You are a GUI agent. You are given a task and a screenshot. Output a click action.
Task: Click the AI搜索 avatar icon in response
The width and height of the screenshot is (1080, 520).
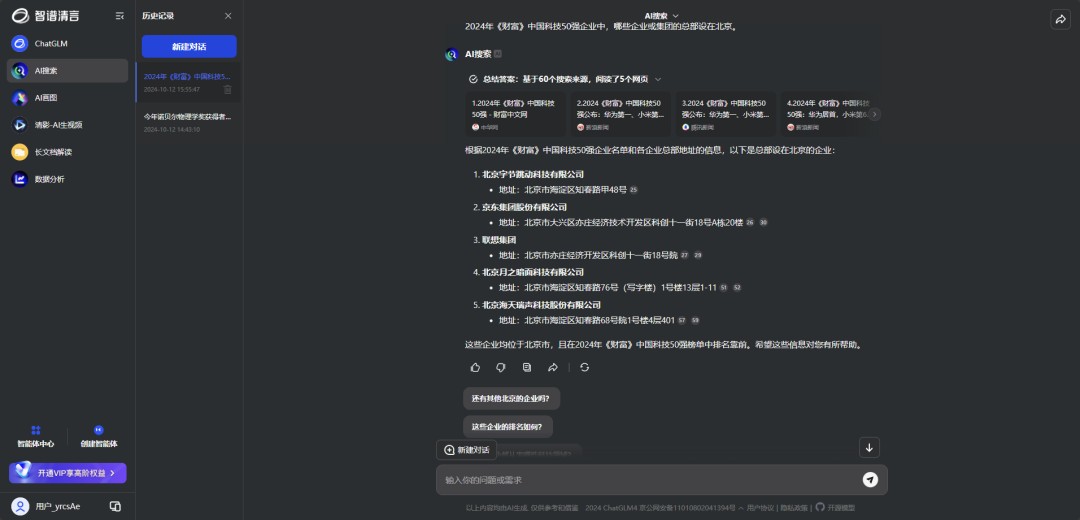pyautogui.click(x=452, y=54)
